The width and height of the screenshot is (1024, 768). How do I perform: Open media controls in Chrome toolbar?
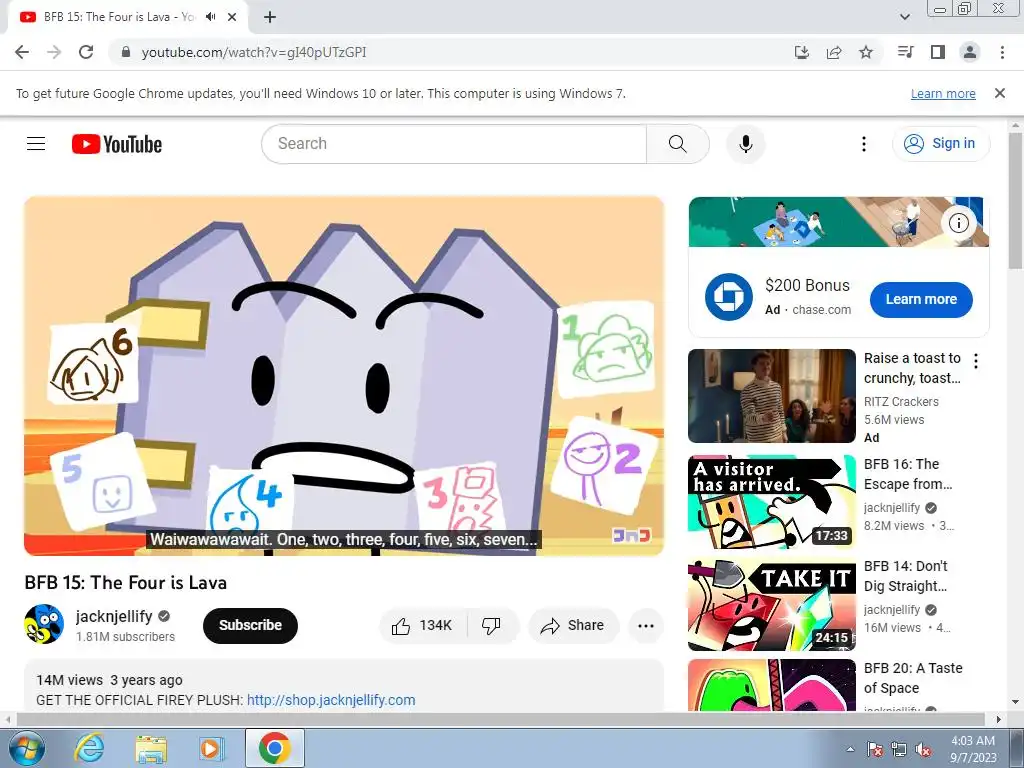905,52
